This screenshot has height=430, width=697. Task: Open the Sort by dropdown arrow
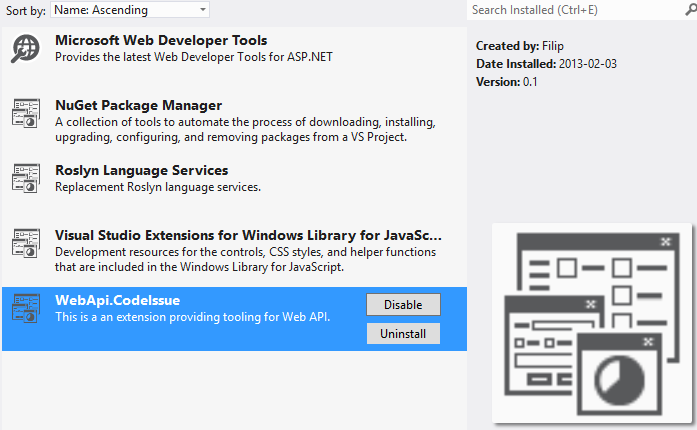point(203,9)
